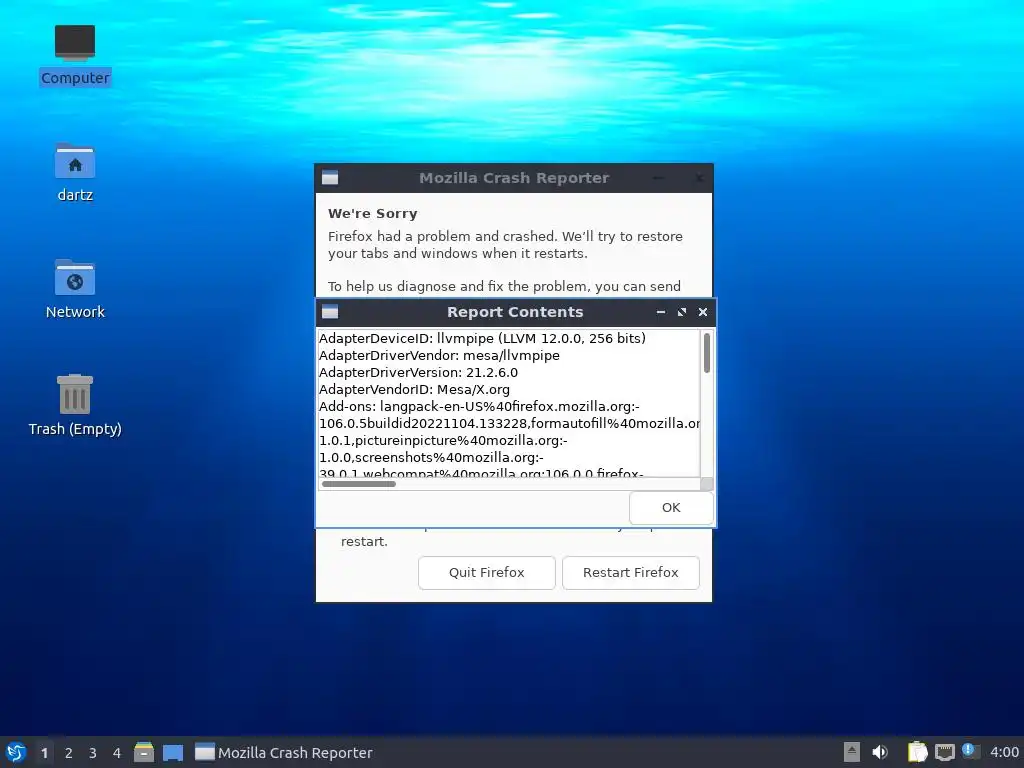The width and height of the screenshot is (1024, 768).
Task: Open the Lubuntu start menu icon
Action: pos(16,752)
